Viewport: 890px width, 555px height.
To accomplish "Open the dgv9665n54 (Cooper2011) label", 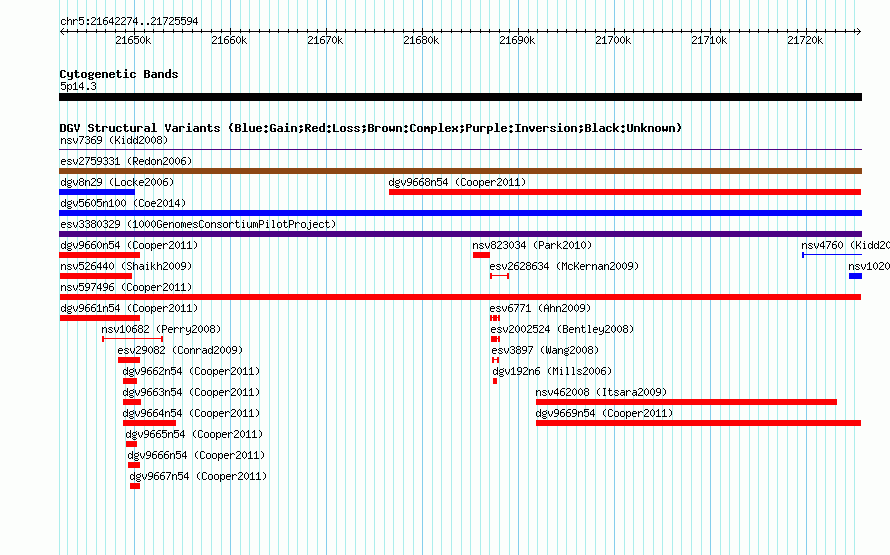I will click(x=194, y=434).
